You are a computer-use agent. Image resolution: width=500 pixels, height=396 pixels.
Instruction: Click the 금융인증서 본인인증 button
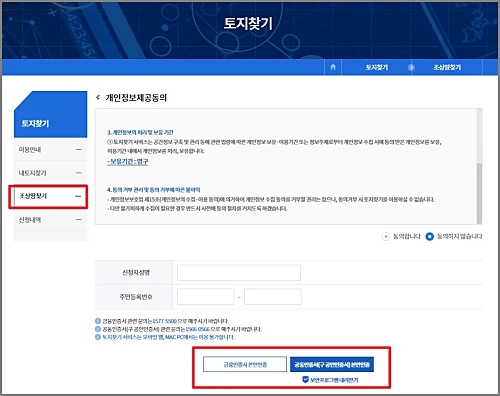pyautogui.click(x=245, y=364)
